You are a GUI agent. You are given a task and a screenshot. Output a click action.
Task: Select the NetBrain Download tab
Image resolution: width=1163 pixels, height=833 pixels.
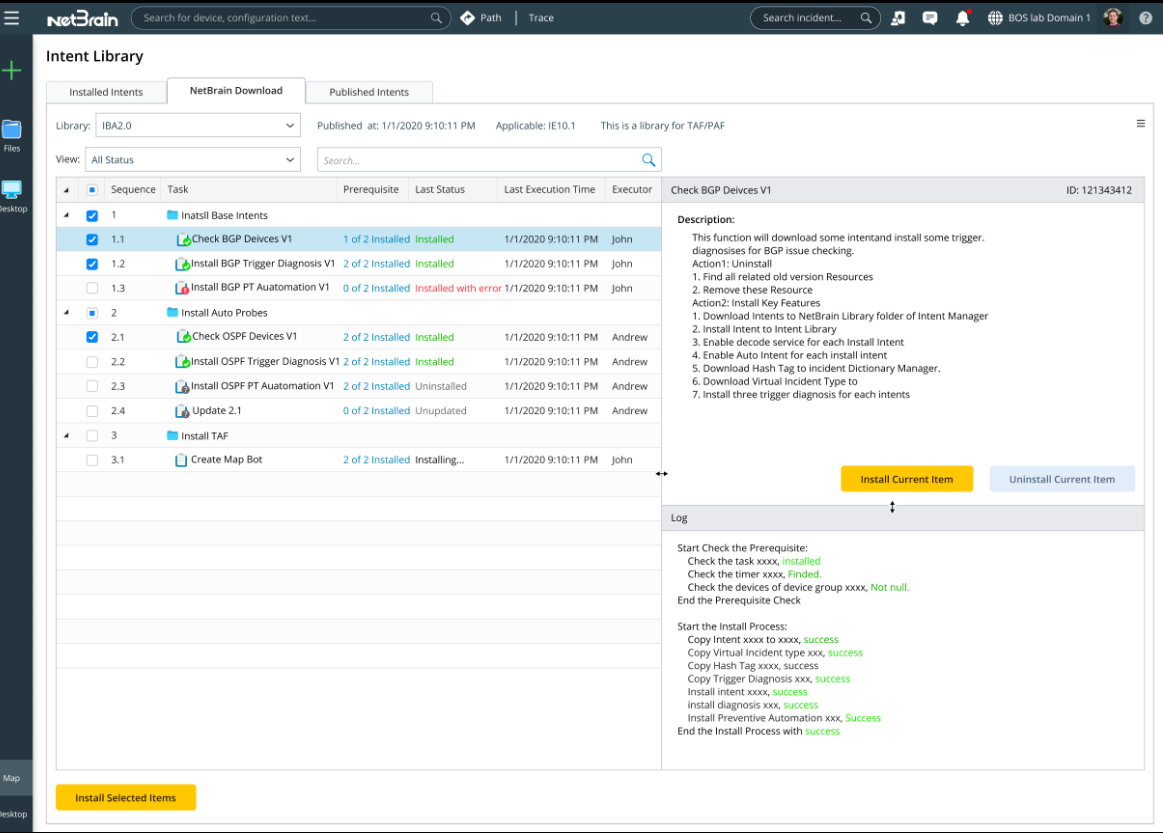[x=236, y=90]
